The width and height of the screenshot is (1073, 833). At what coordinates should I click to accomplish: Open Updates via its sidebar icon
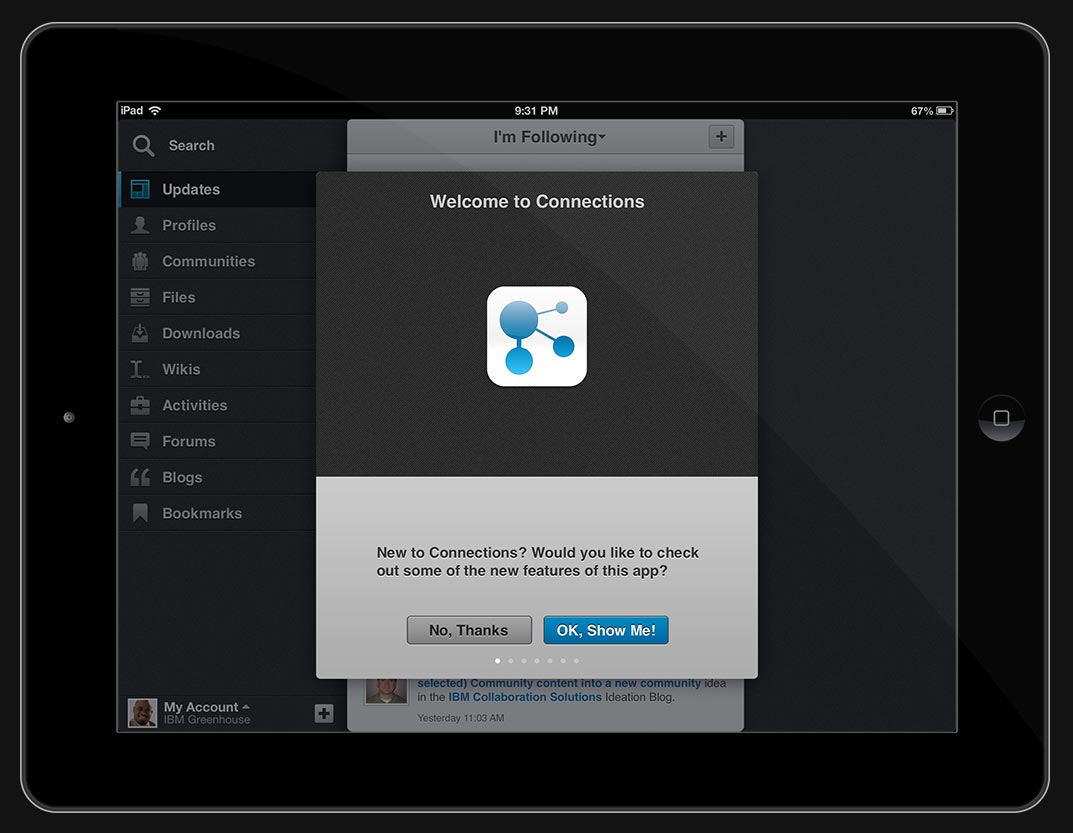point(140,190)
